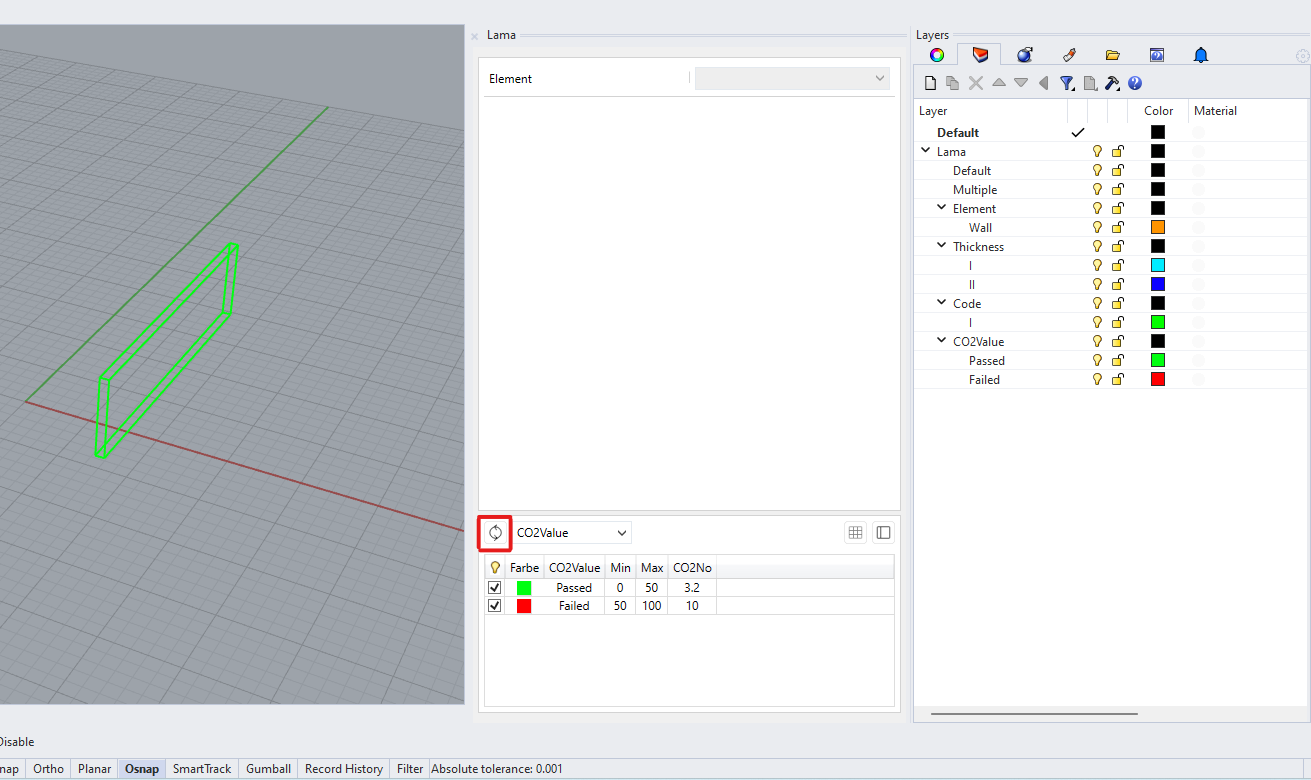Viewport: 1311px width, 780px height.
Task: Click the 3.2 CO2No cell
Action: (692, 587)
